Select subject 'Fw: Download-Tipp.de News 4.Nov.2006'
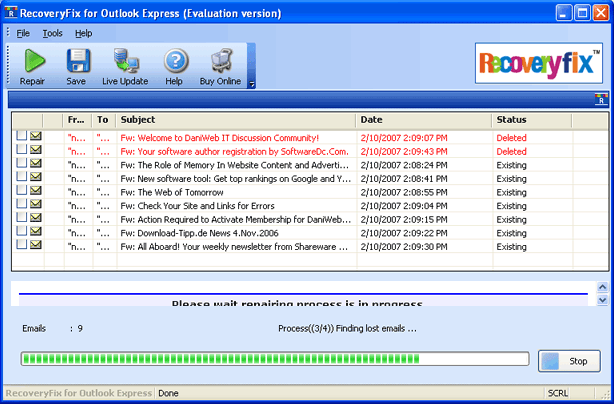The height and width of the screenshot is (404, 614). (x=199, y=233)
